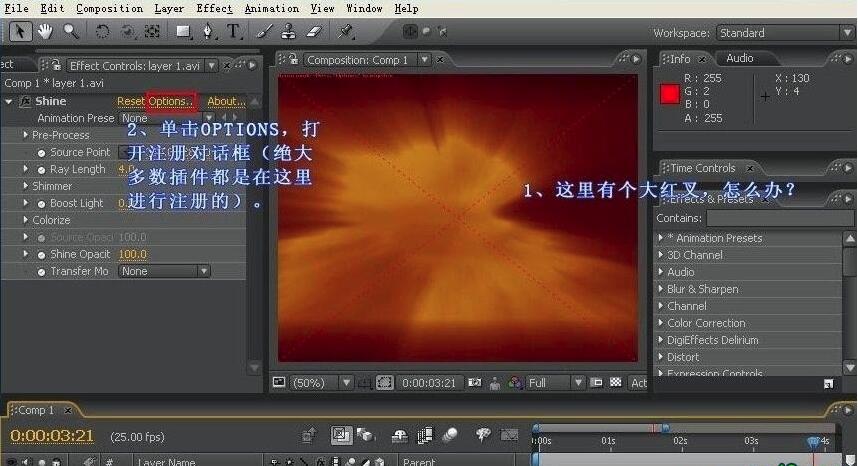Image resolution: width=858 pixels, height=466 pixels.
Task: Select the Orbit Camera tool
Action: click(x=127, y=31)
